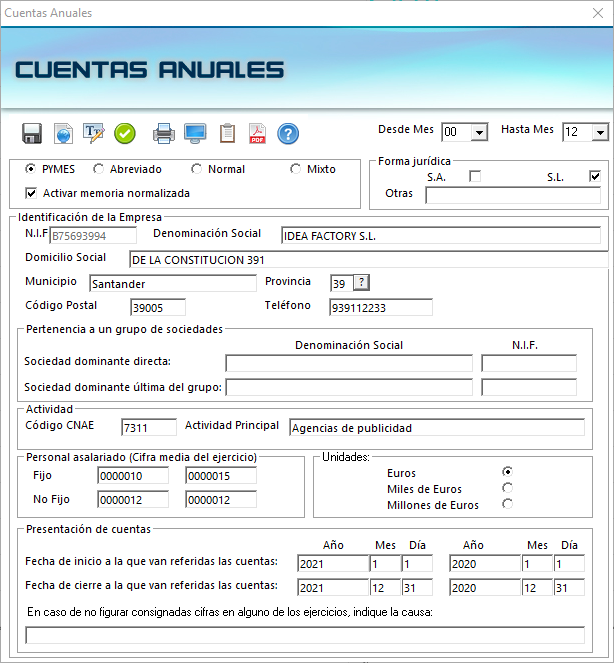Click the monitor screen preview icon

coord(195,134)
